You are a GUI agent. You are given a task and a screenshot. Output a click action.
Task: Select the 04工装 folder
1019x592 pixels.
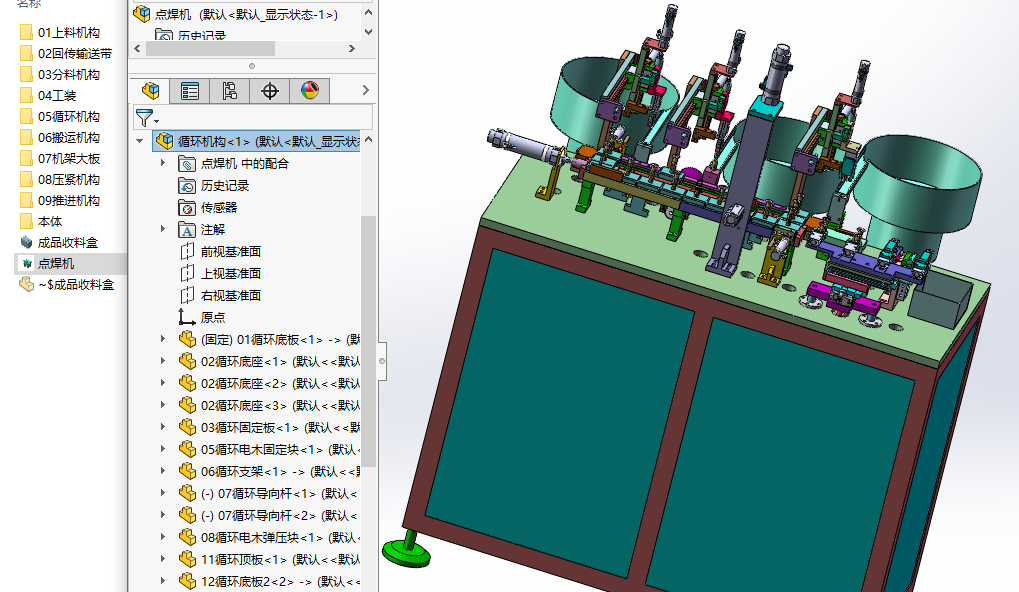49,96
